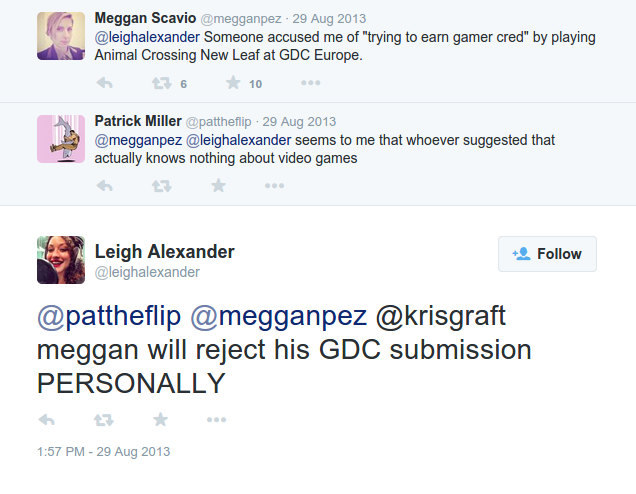Viewport: 636px width, 494px height.
Task: Retweet Leigh Alexander's main tweet
Action: [x=103, y=420]
